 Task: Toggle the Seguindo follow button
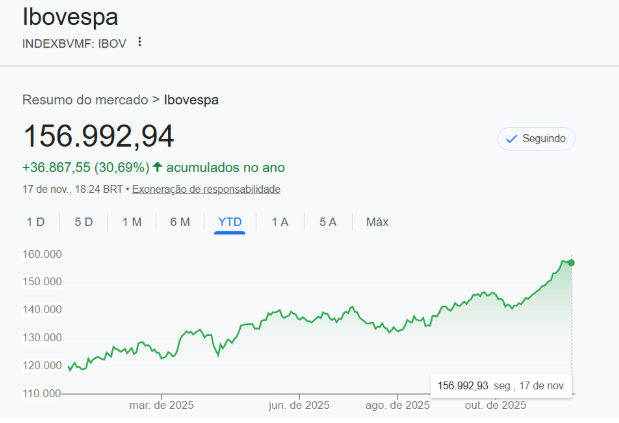[x=536, y=139]
